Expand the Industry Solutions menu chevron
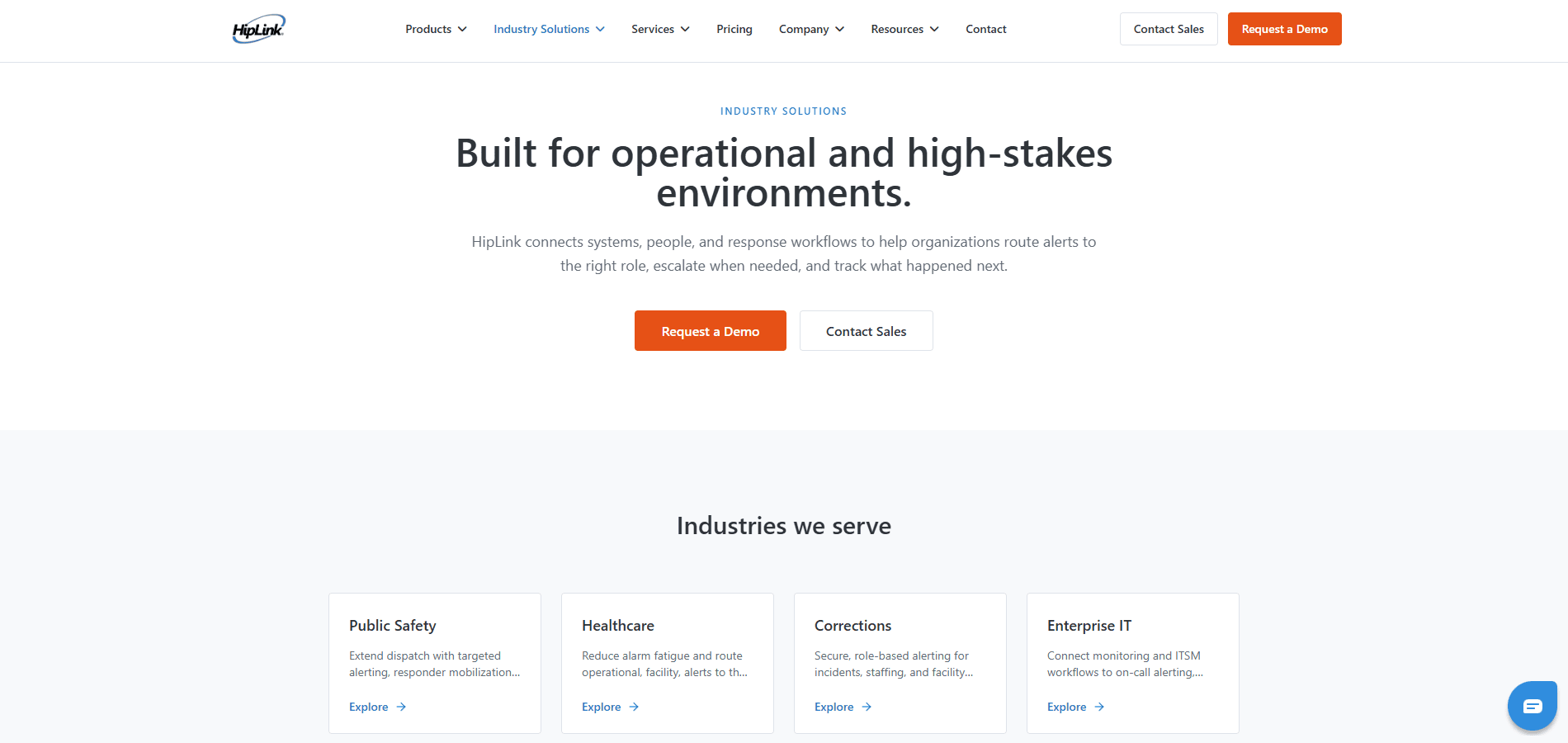The width and height of the screenshot is (1568, 743). pyautogui.click(x=600, y=30)
